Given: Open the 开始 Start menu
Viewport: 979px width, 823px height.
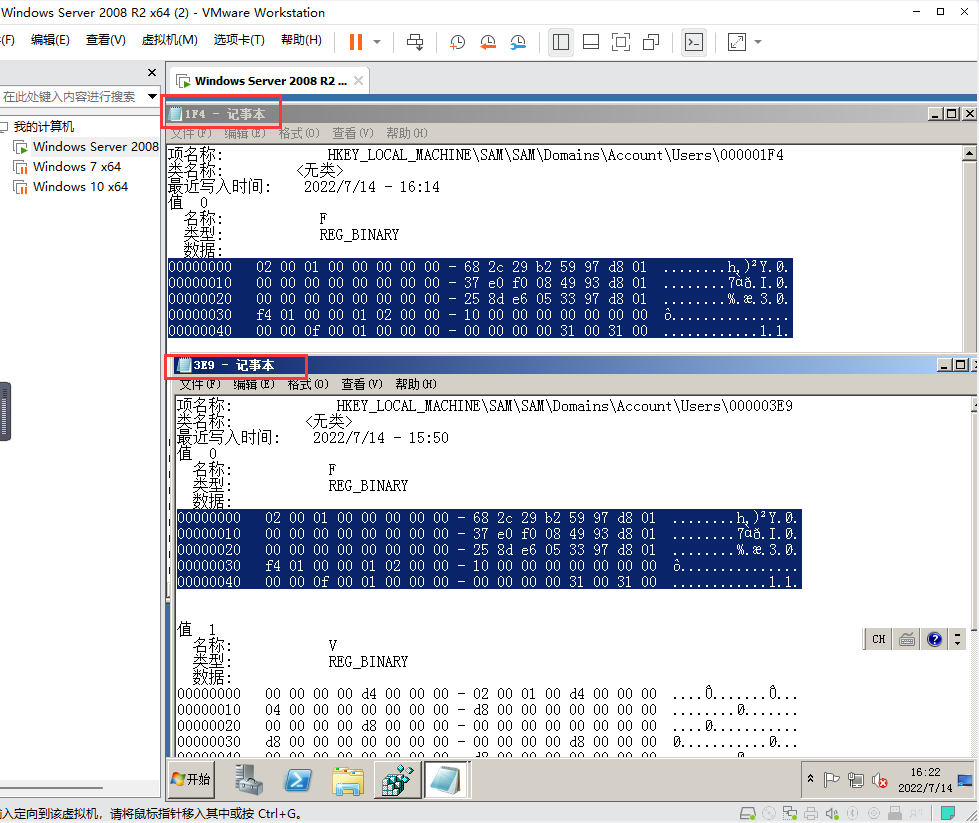Looking at the screenshot, I should 191,779.
